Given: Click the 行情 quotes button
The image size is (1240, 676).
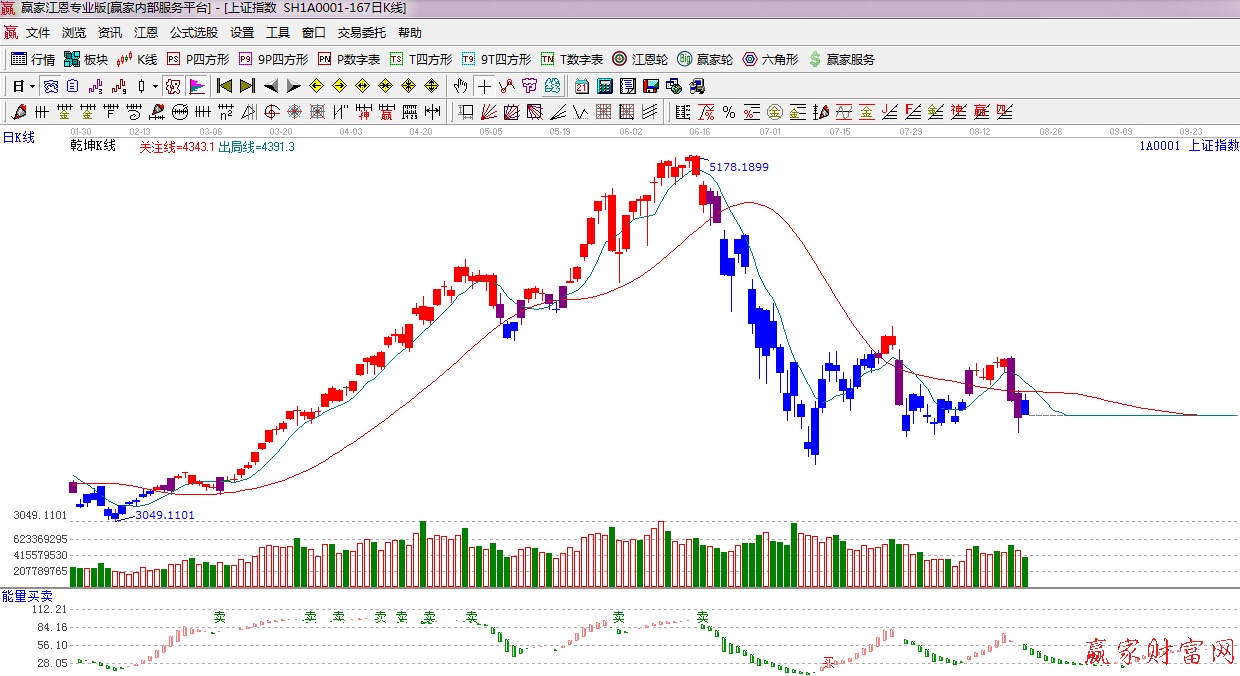Looking at the screenshot, I should 33,59.
